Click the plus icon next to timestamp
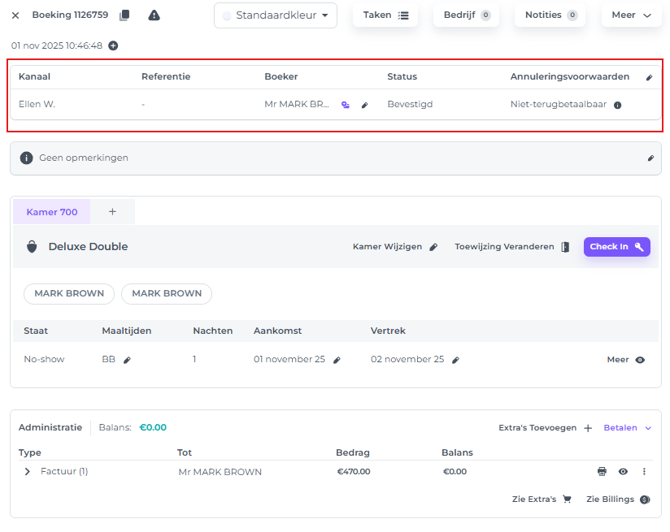This screenshot has width=670, height=532. click(113, 46)
